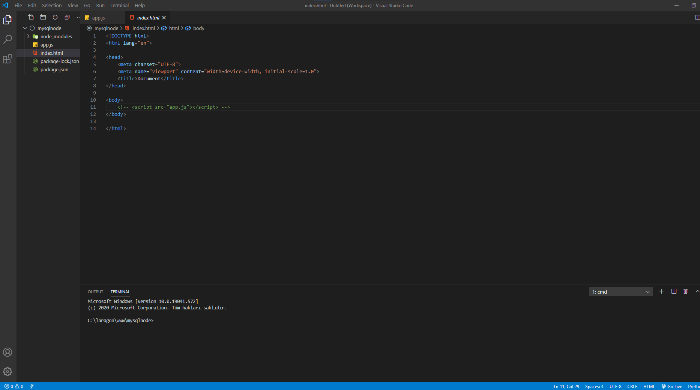Open the terminal selector dropdown showing cmd

(x=621, y=292)
